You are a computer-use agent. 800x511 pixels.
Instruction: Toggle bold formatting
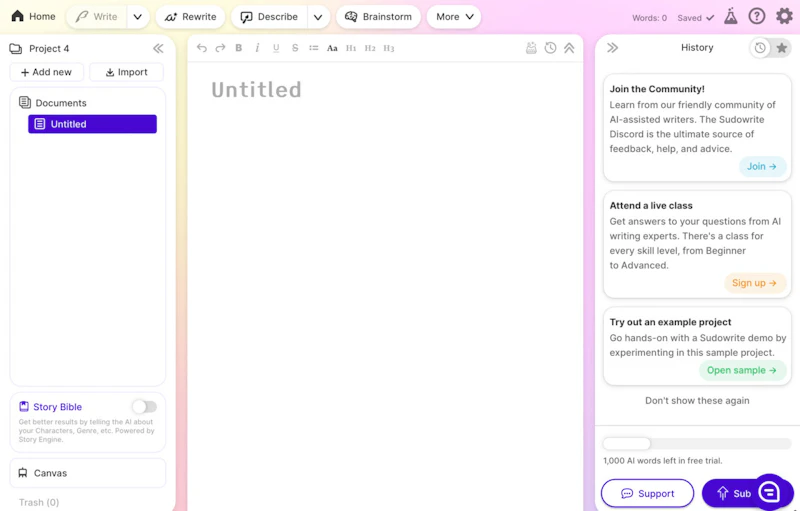(x=239, y=48)
